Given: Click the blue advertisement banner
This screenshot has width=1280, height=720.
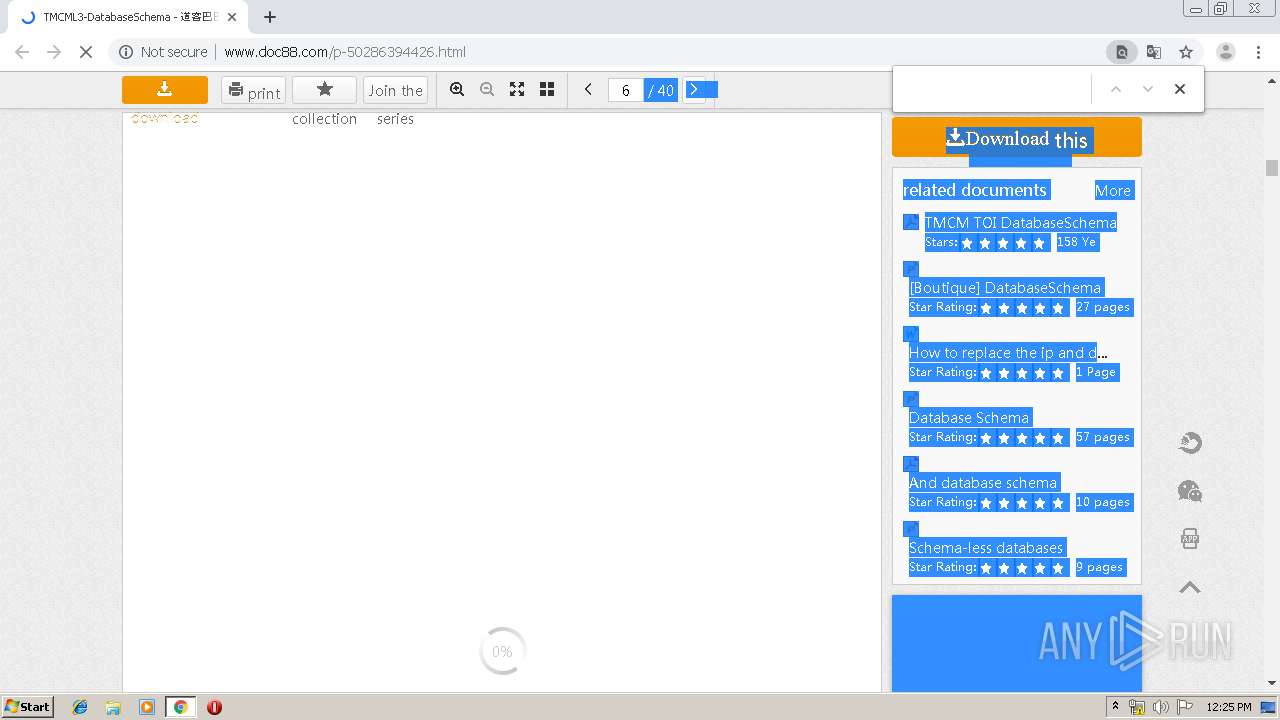Looking at the screenshot, I should [1017, 643].
